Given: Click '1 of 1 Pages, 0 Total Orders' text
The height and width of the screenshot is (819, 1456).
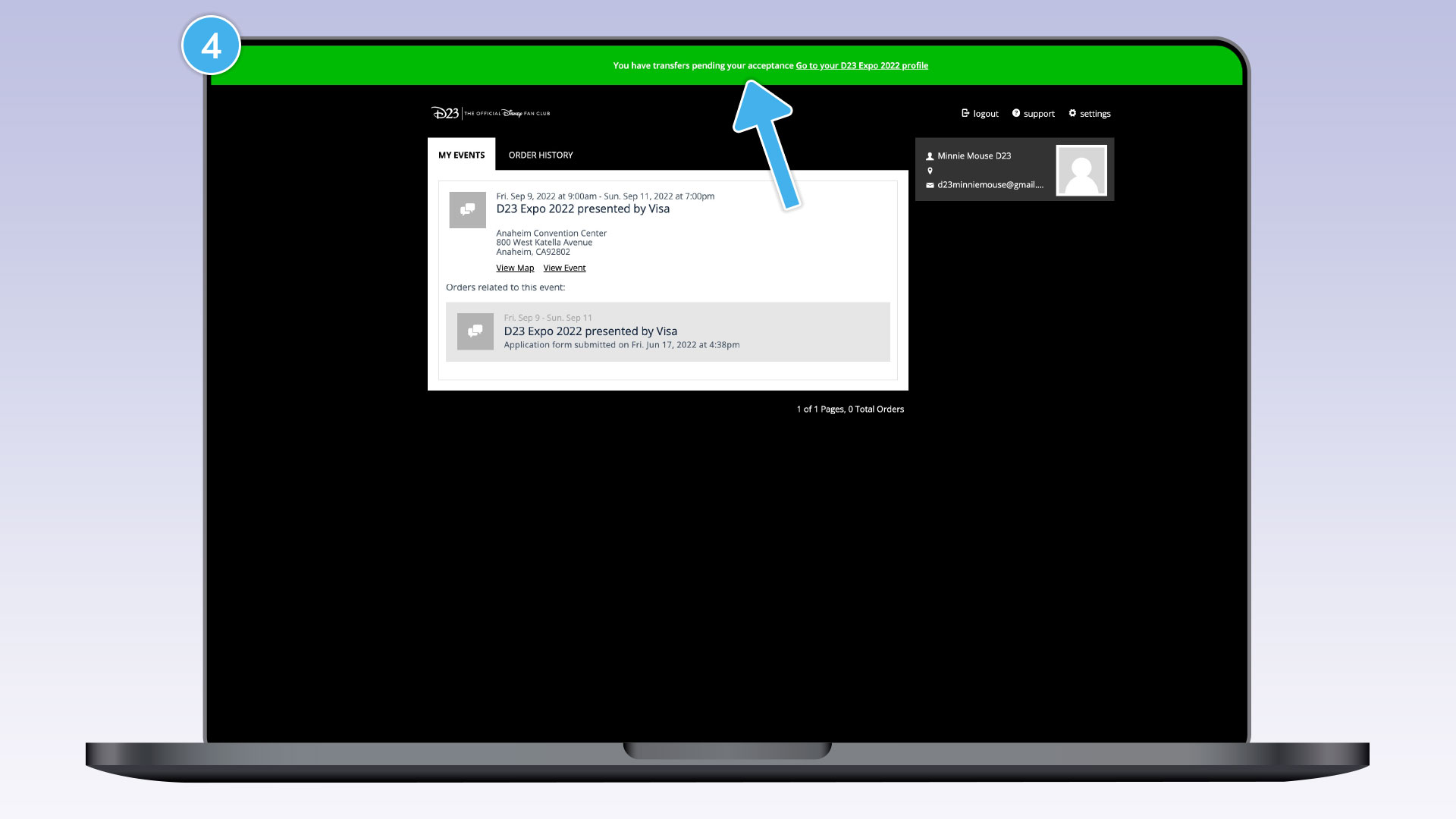Looking at the screenshot, I should (850, 409).
